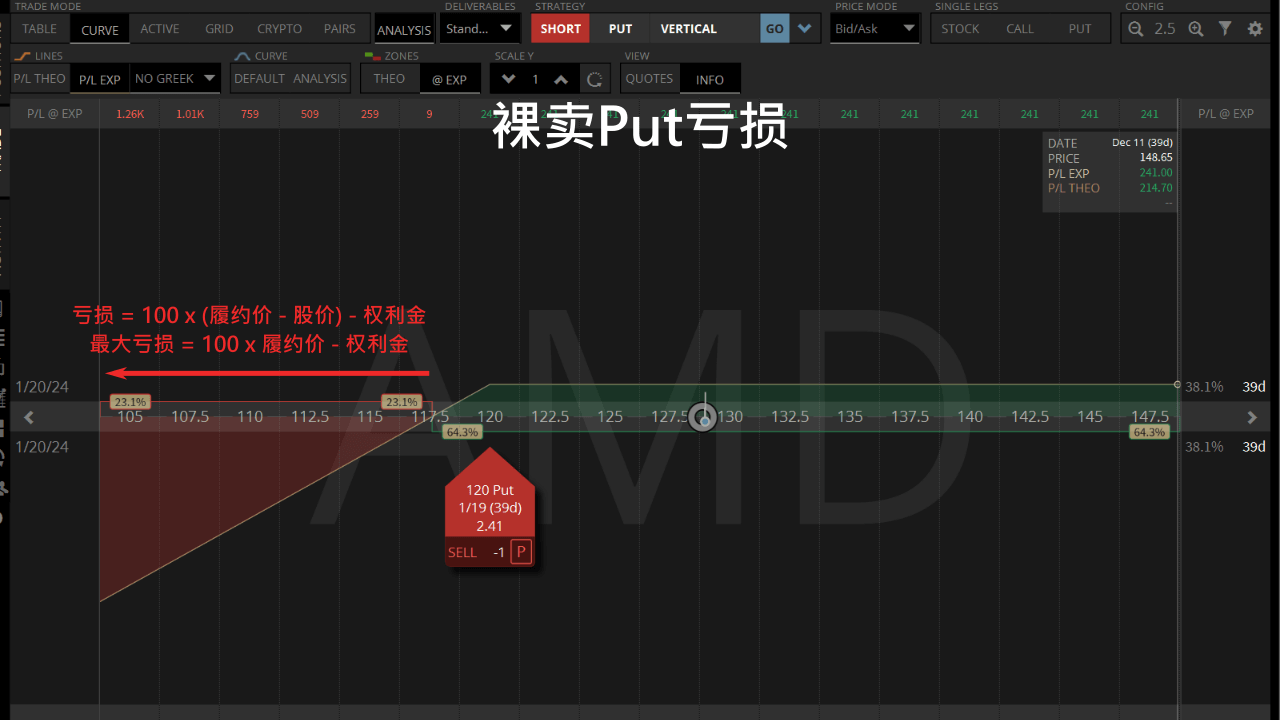
Task: Decrease Scale Y with the down chevron icon
Action: (508, 78)
